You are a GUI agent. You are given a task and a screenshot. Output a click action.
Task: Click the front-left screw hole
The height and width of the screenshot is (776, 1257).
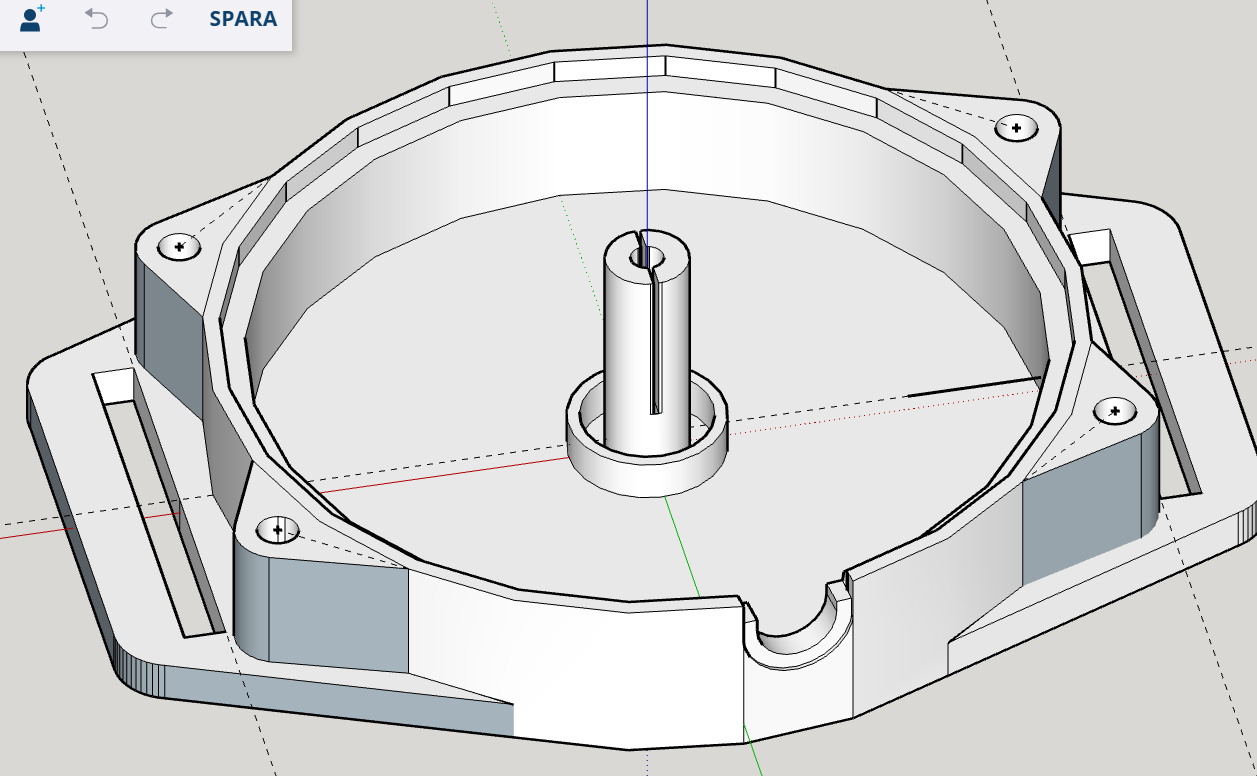click(x=277, y=529)
